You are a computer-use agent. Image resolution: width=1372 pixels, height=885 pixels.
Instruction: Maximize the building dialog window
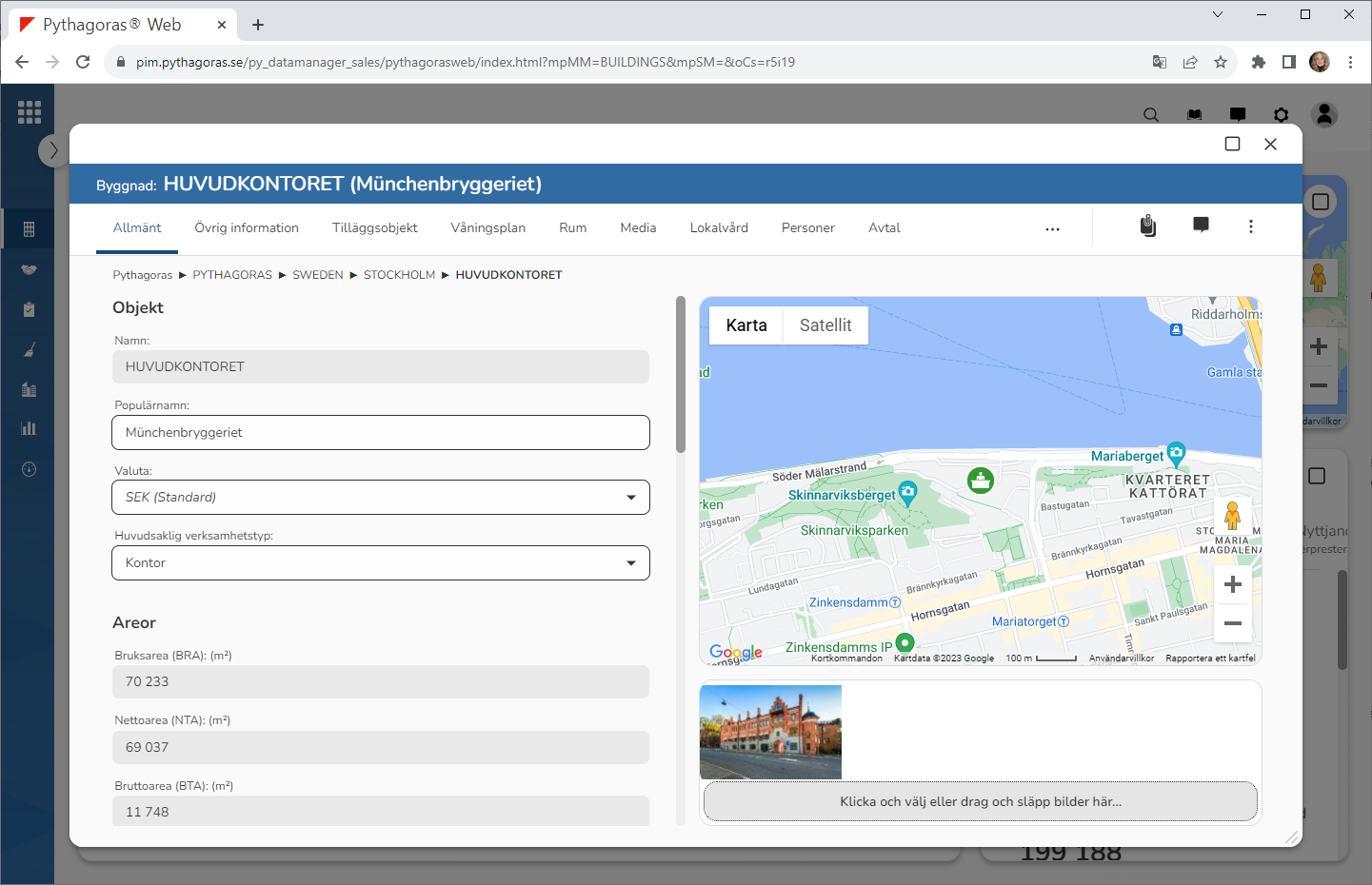pyautogui.click(x=1232, y=144)
